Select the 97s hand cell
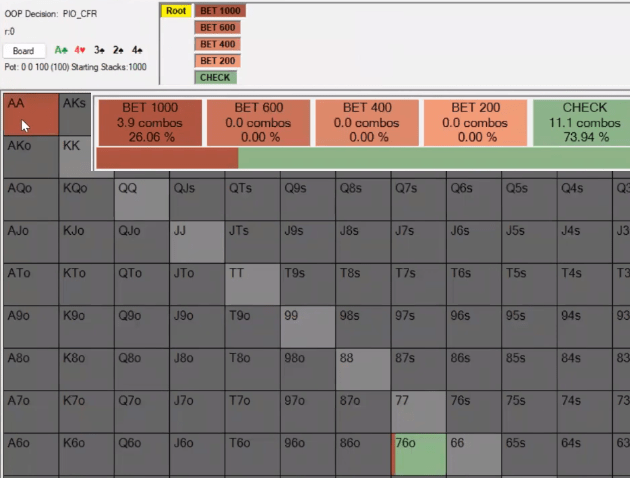Screen dimensions: 630x478 click(419, 327)
